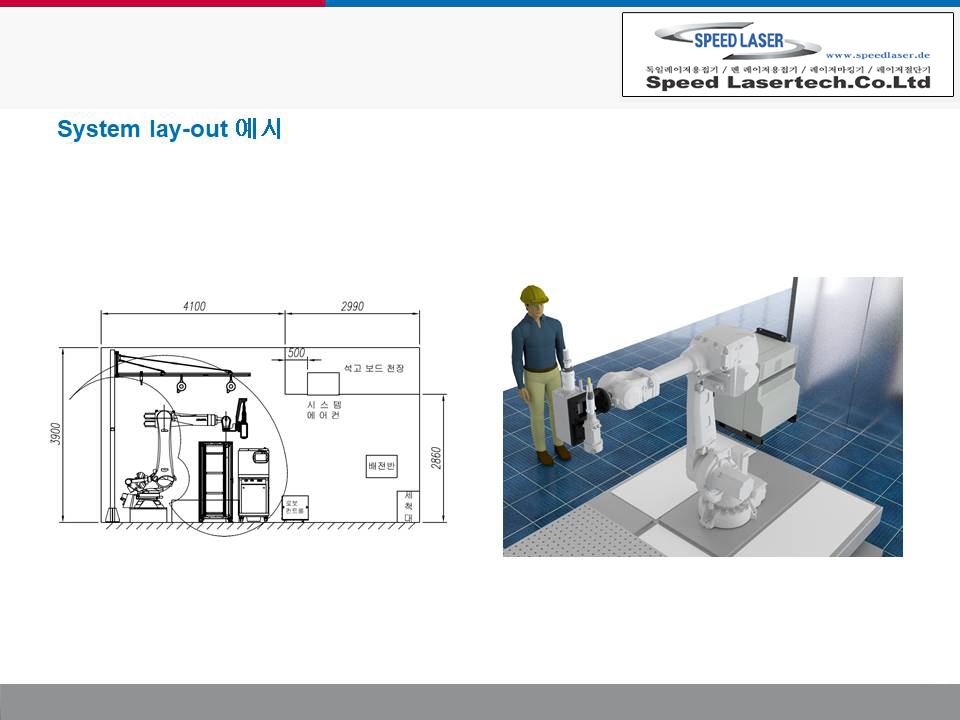Click the '석고 보드 천장' label

(373, 368)
